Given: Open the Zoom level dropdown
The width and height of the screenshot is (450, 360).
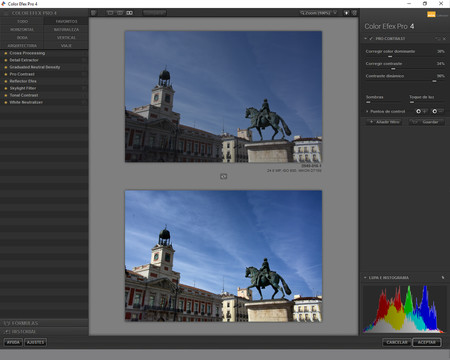Looking at the screenshot, I should (319, 13).
